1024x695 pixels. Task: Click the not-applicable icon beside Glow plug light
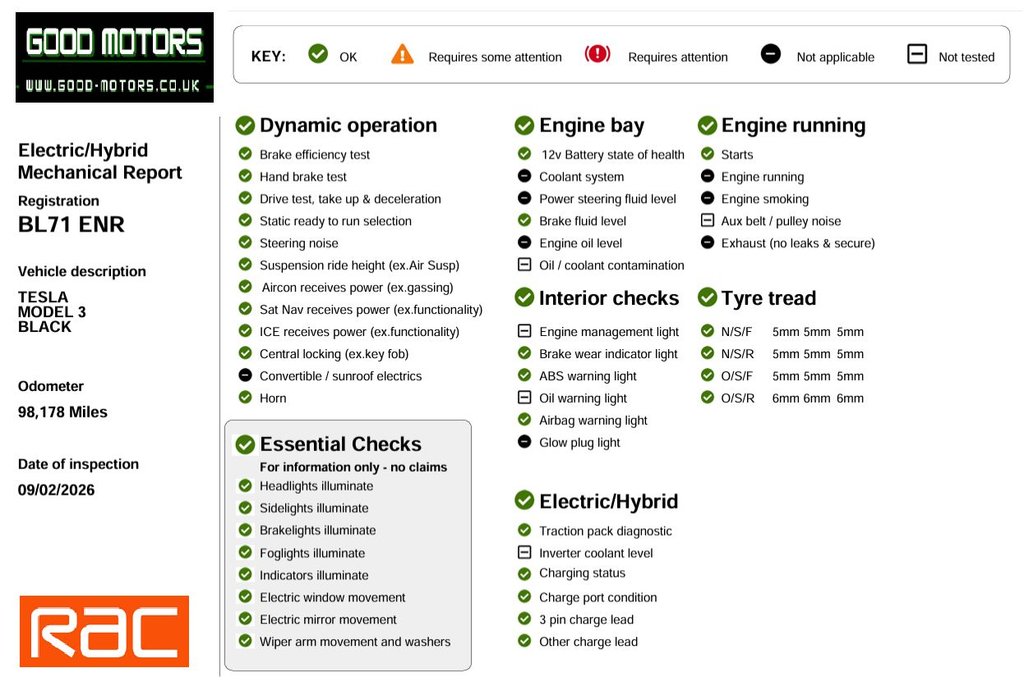coord(524,442)
